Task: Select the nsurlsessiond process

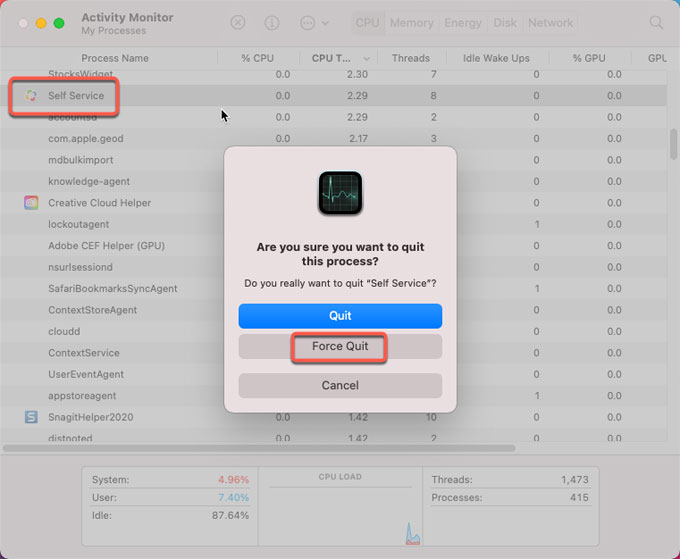Action: pos(80,267)
